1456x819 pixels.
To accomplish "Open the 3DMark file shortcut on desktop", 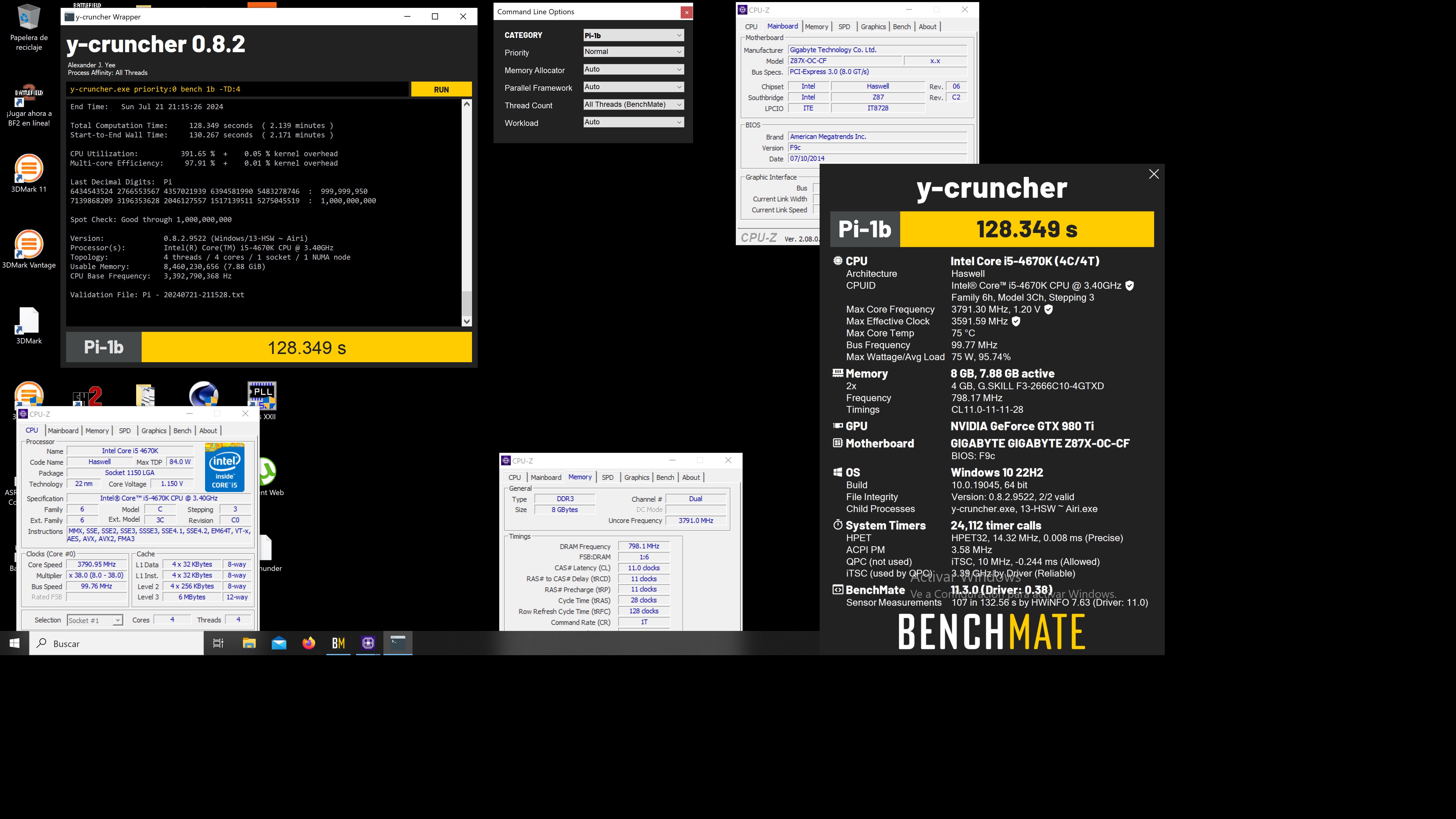I will coord(29,325).
